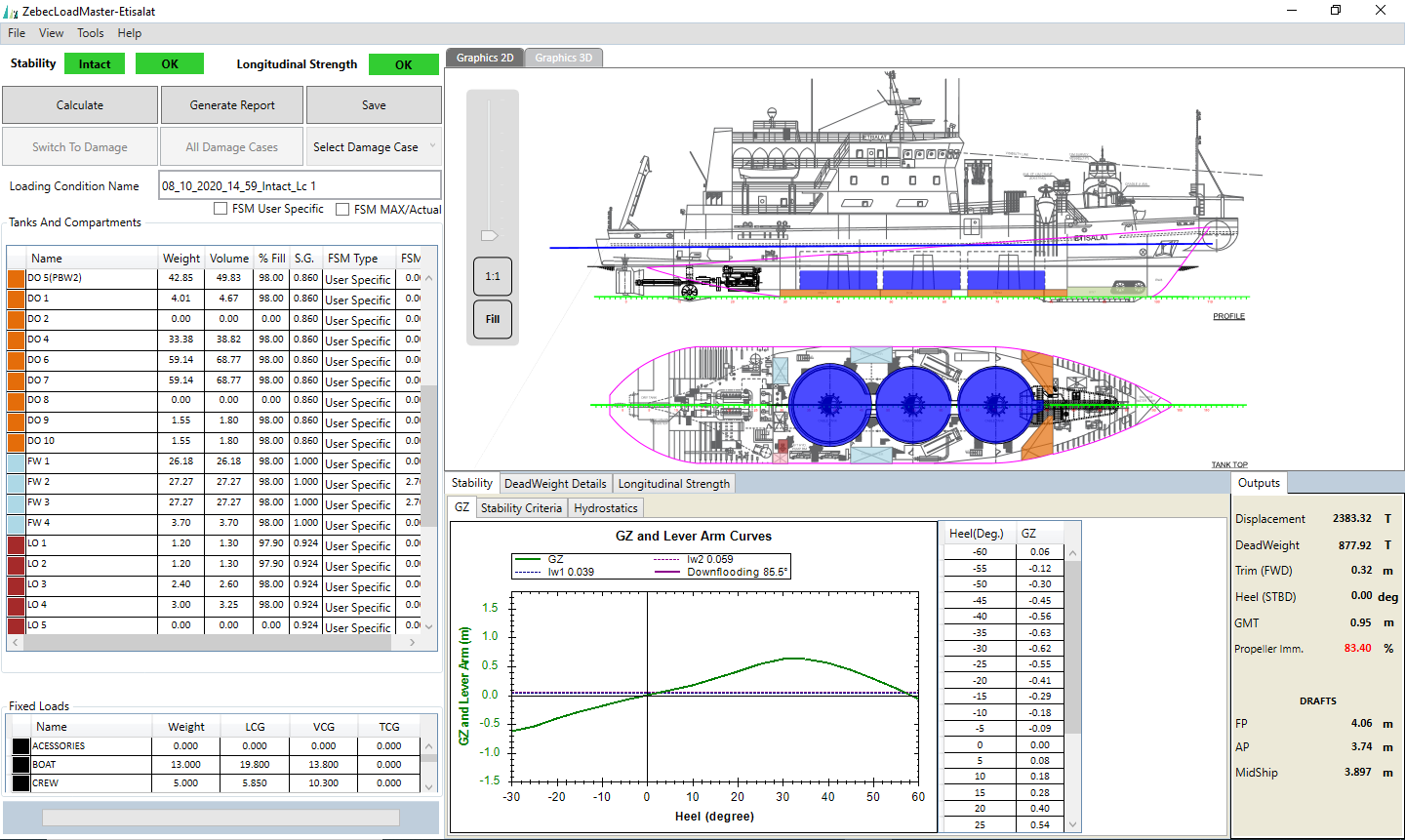Open the Longitudinal Strength tab
The height and width of the screenshot is (840, 1405).
(x=673, y=484)
